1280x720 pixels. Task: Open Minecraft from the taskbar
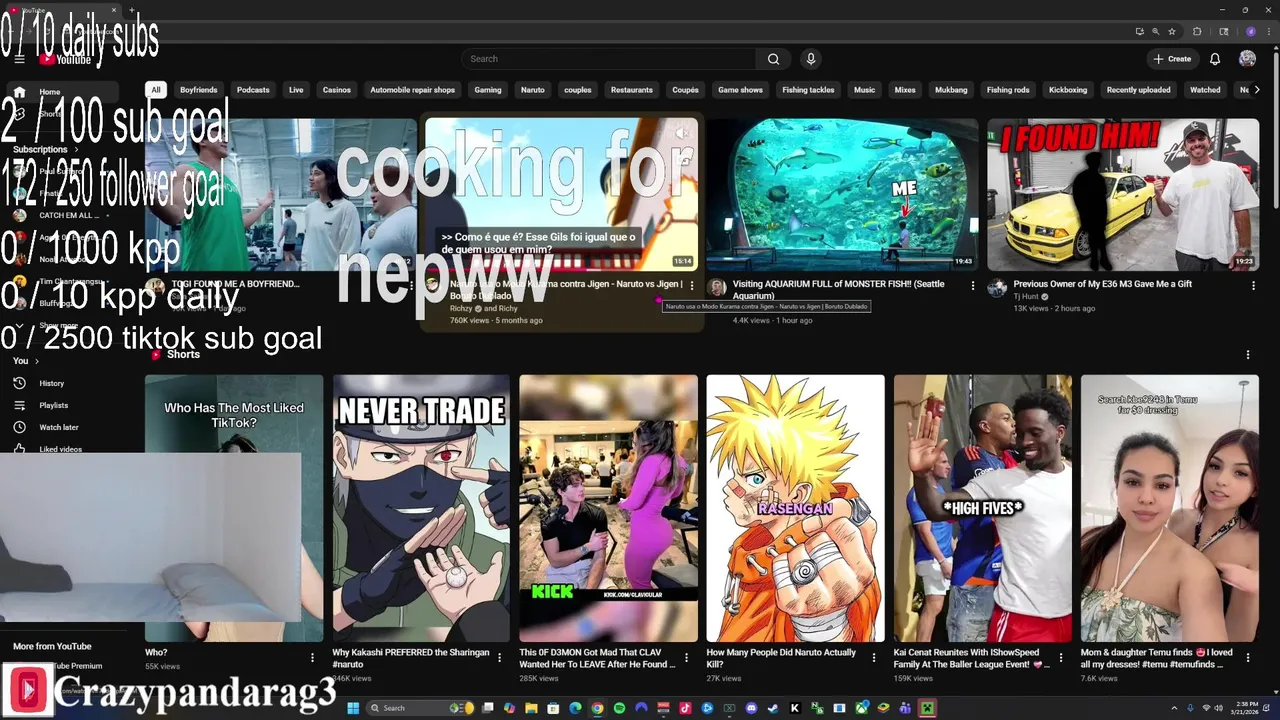(x=927, y=708)
